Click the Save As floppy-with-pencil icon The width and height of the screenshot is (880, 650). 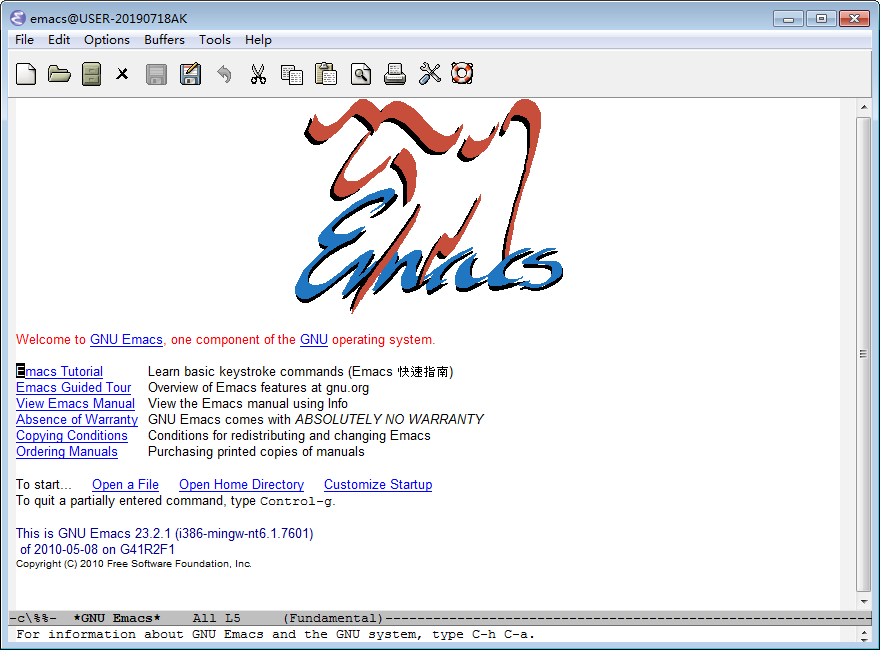pyautogui.click(x=190, y=74)
